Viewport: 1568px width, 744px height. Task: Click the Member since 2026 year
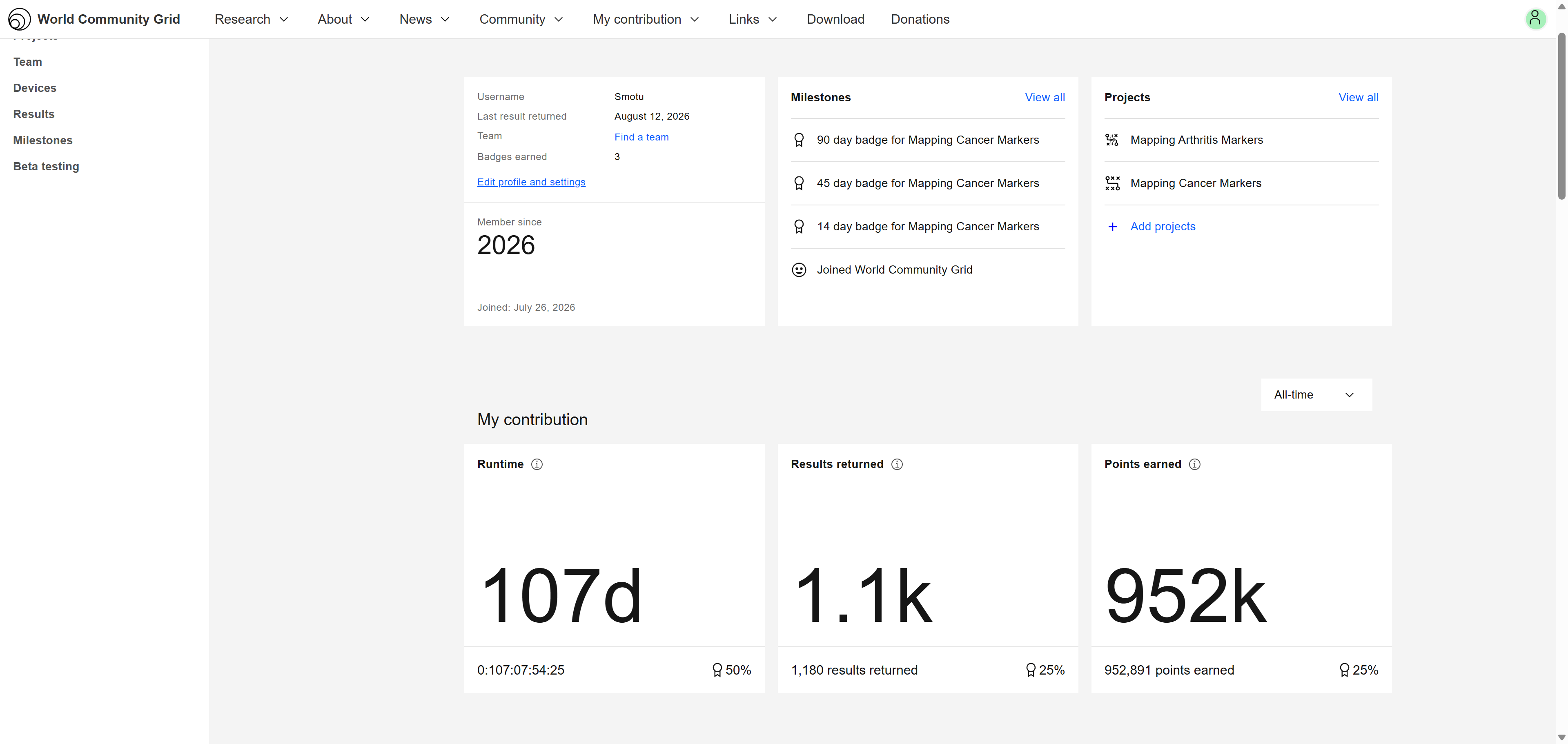[506, 245]
